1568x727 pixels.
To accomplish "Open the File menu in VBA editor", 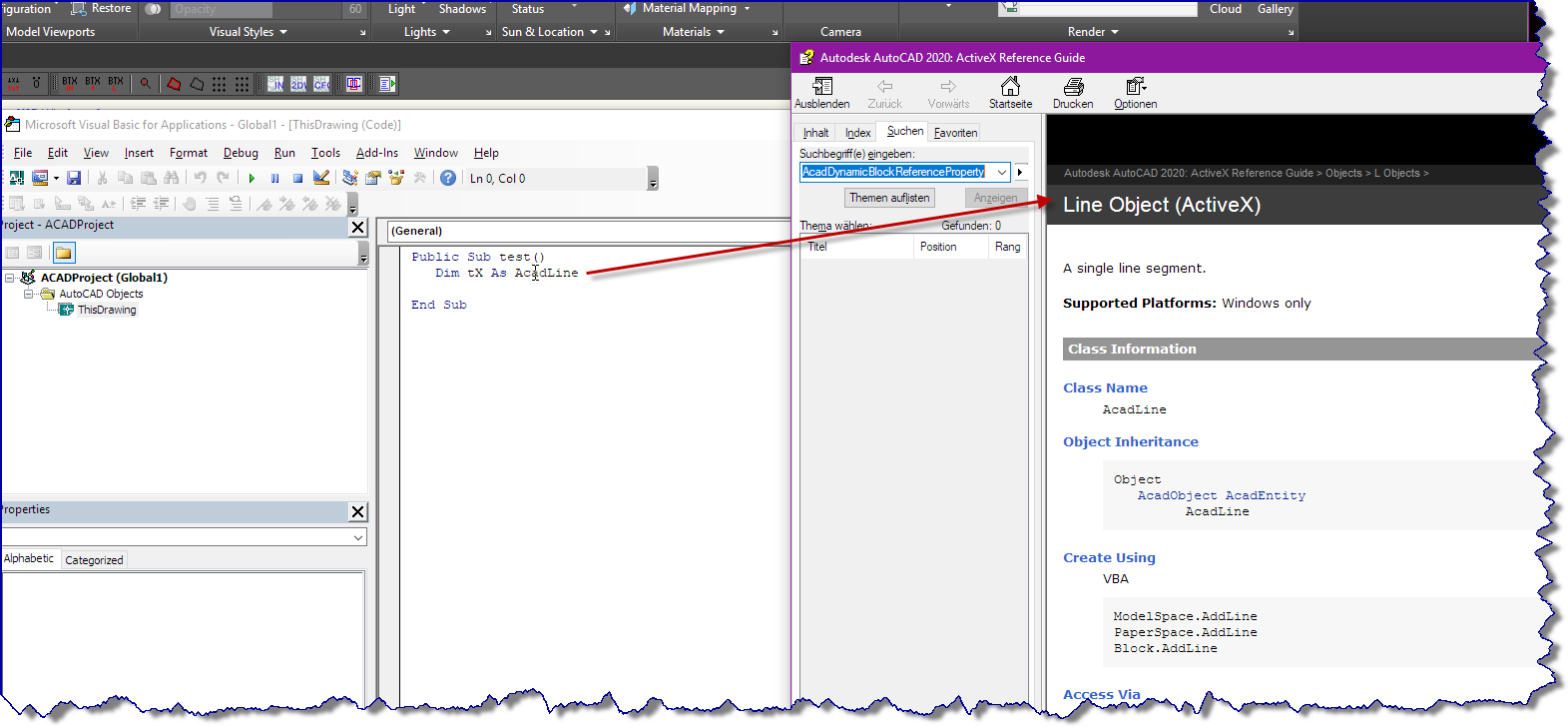I will coord(23,153).
